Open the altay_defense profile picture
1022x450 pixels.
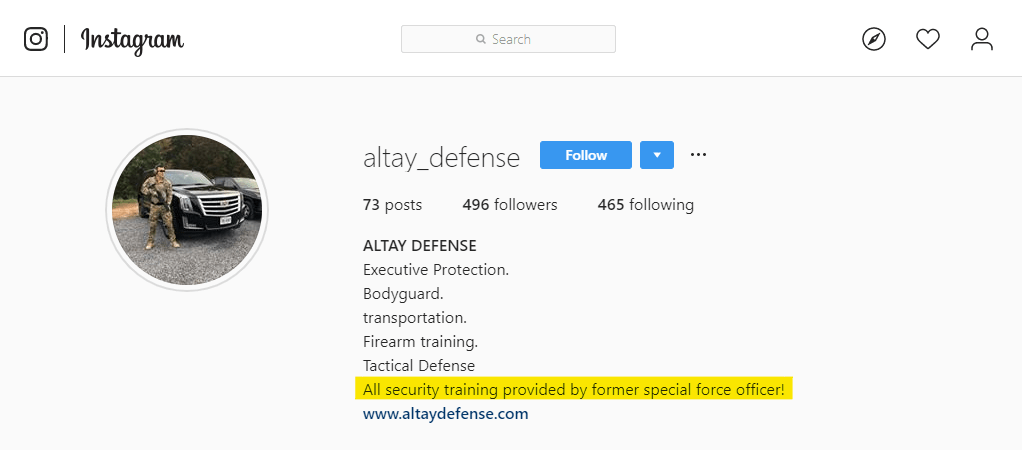(187, 210)
